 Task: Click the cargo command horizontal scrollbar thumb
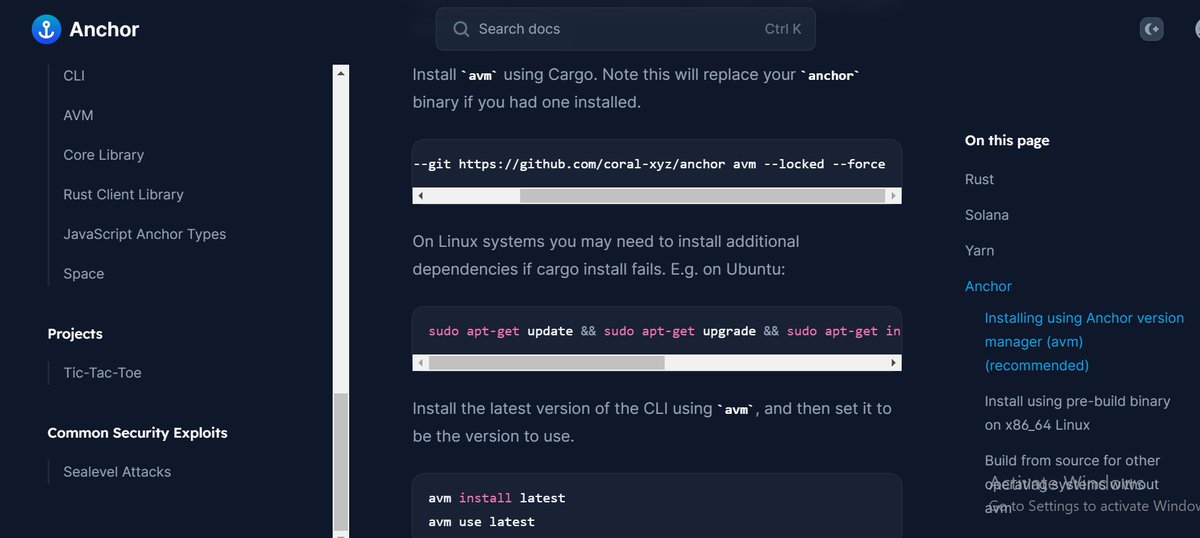click(700, 196)
